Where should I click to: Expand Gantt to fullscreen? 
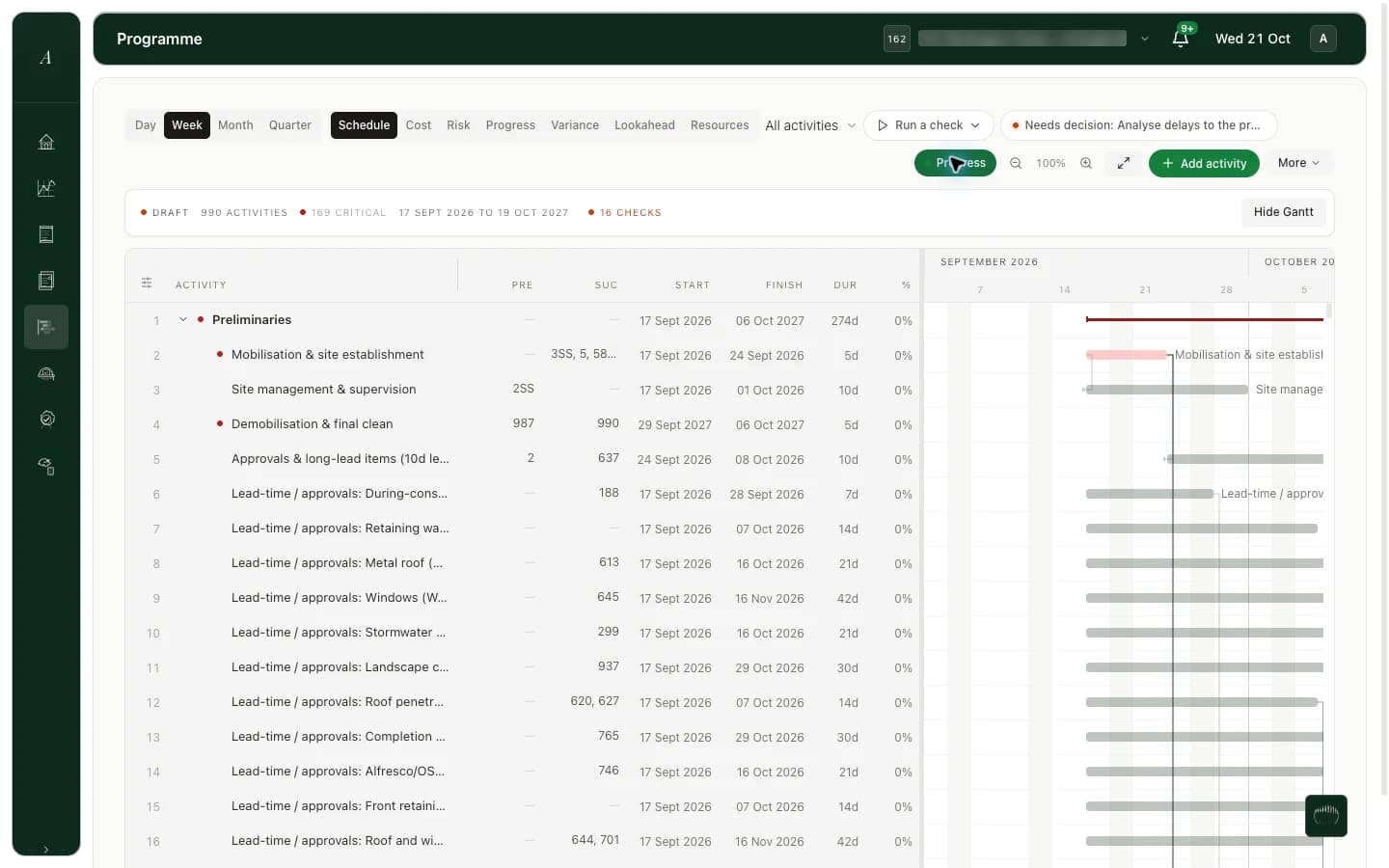1124,163
